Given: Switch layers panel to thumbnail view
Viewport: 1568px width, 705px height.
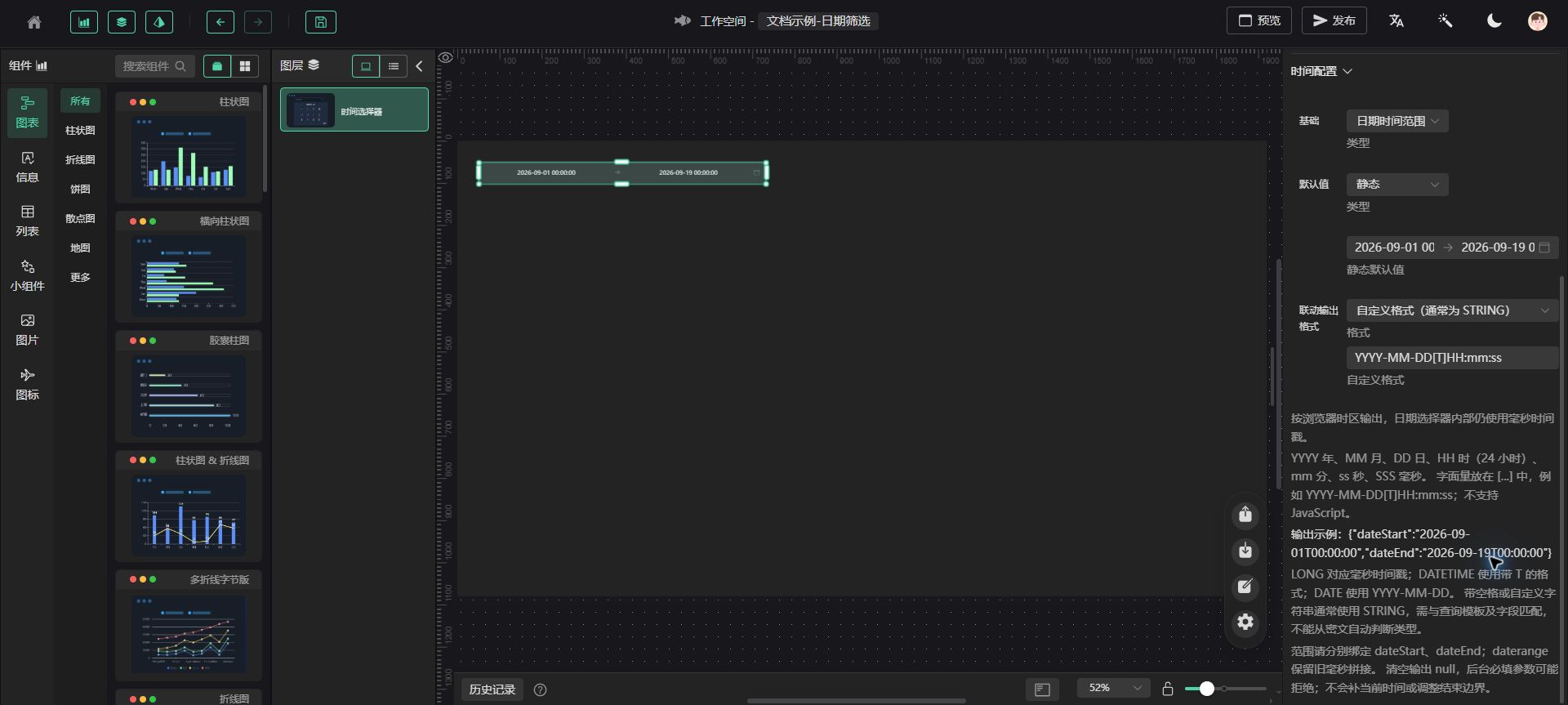Looking at the screenshot, I should [x=366, y=66].
